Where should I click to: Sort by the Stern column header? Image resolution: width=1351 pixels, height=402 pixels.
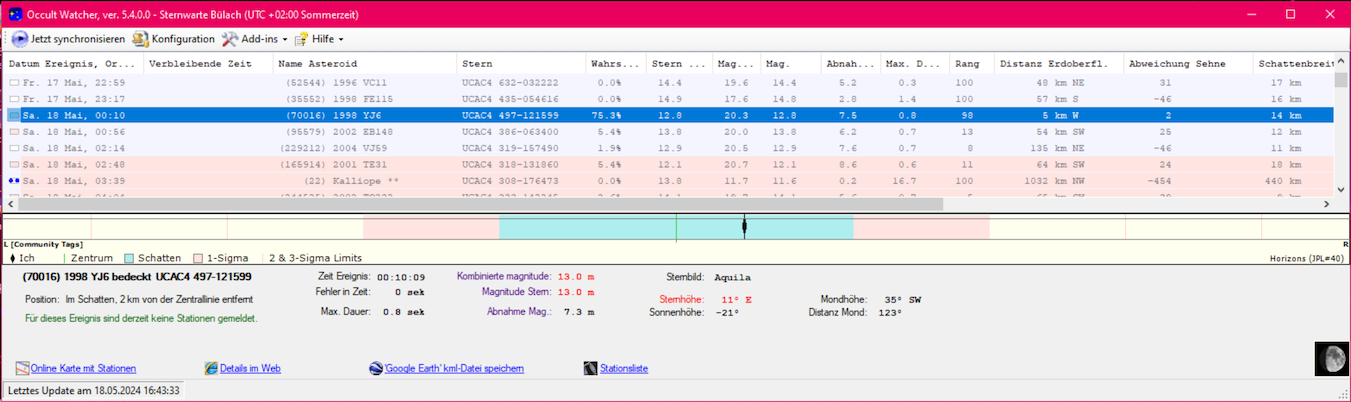476,64
